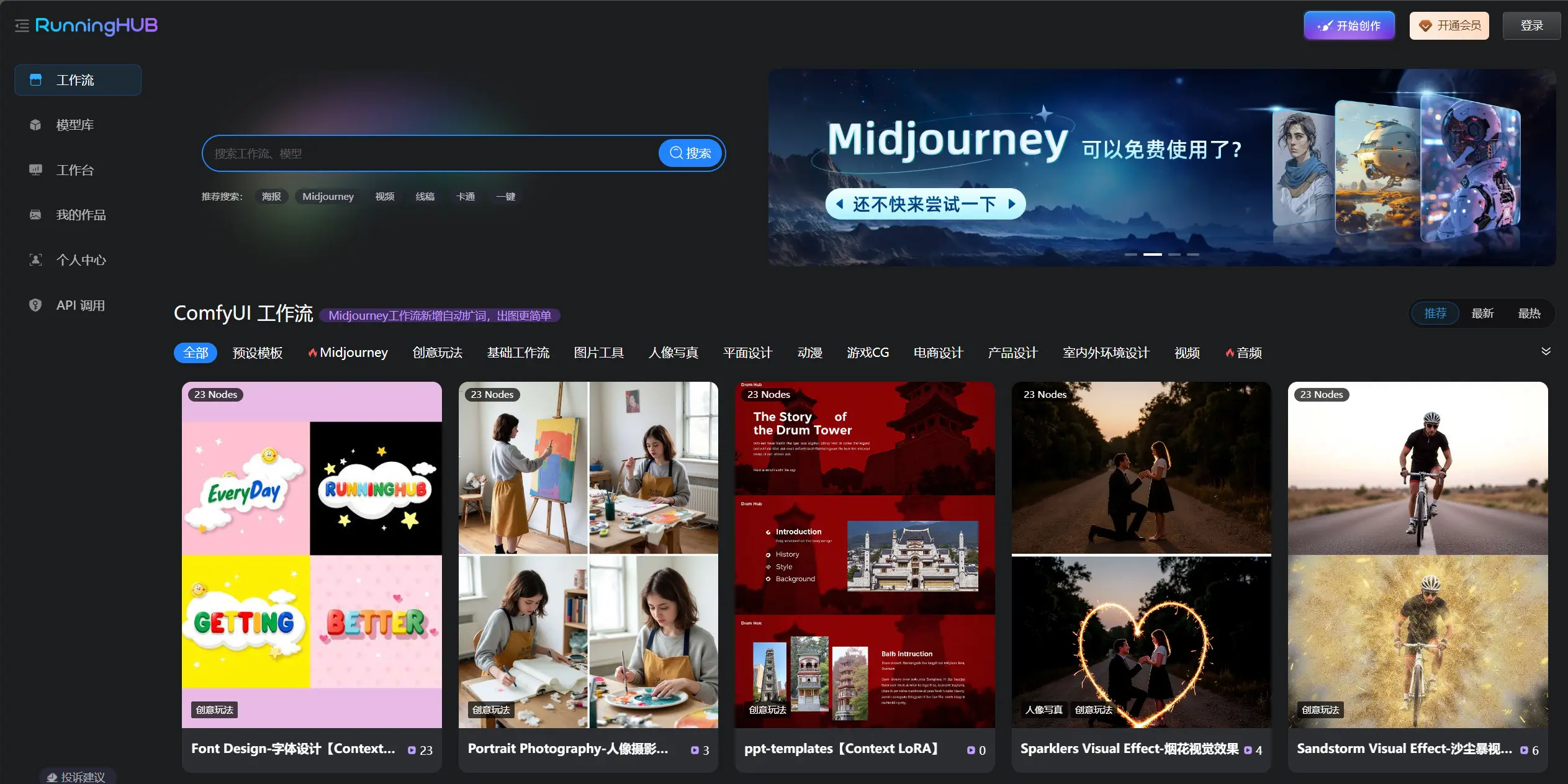
Task: Click the banner's right arrow
Action: pyautogui.click(x=1012, y=204)
